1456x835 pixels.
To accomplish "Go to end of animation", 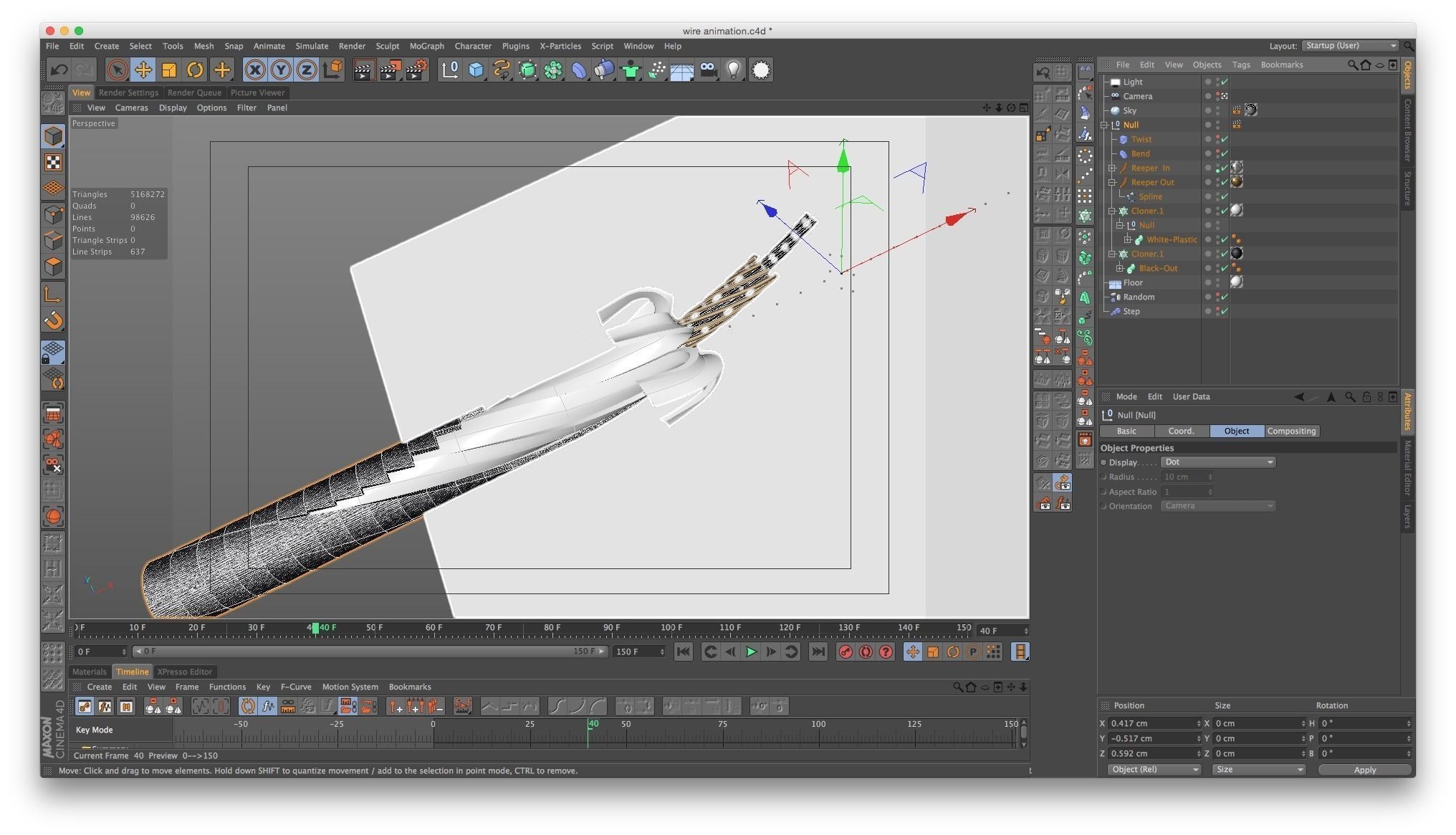I will click(x=818, y=652).
